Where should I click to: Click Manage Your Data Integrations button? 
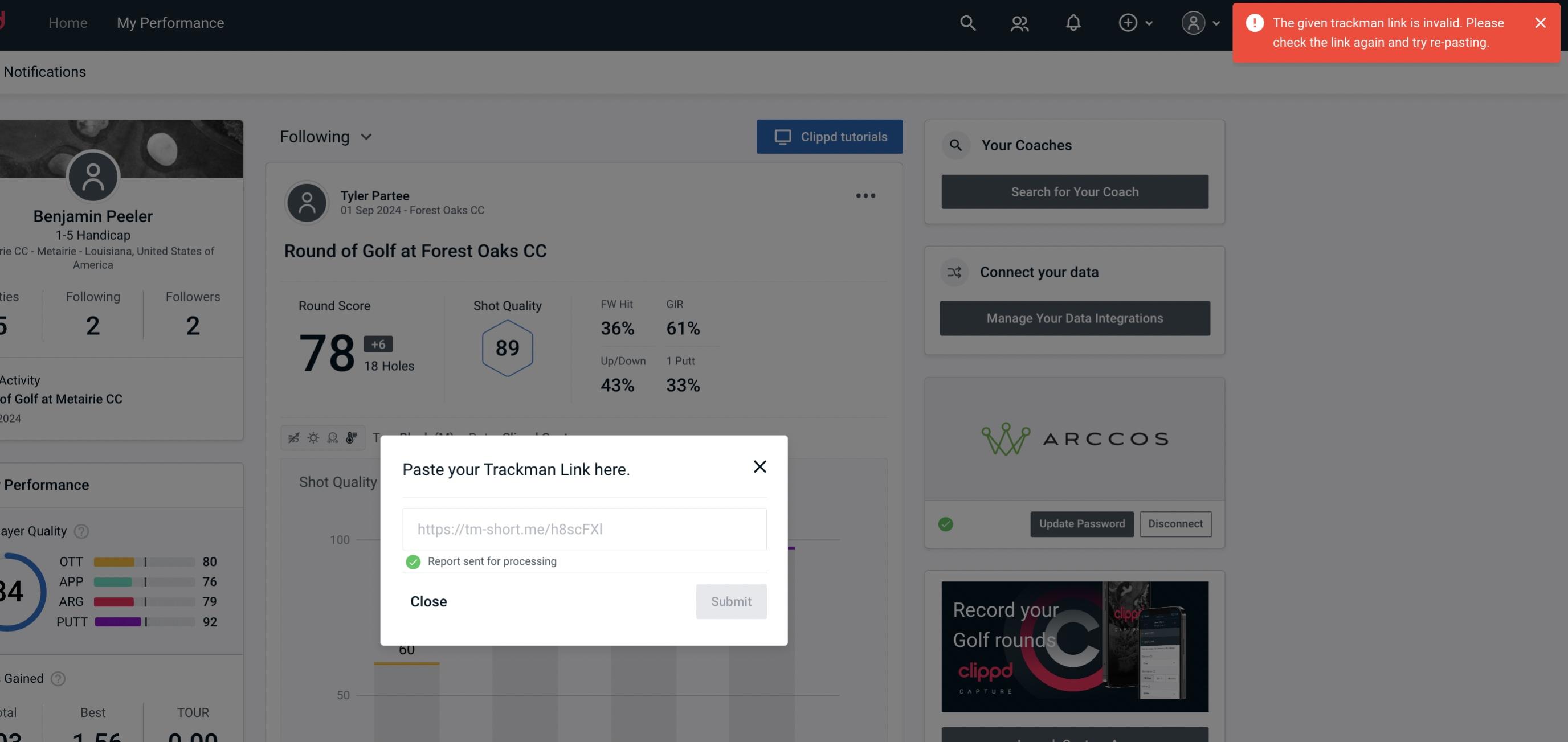click(1075, 318)
